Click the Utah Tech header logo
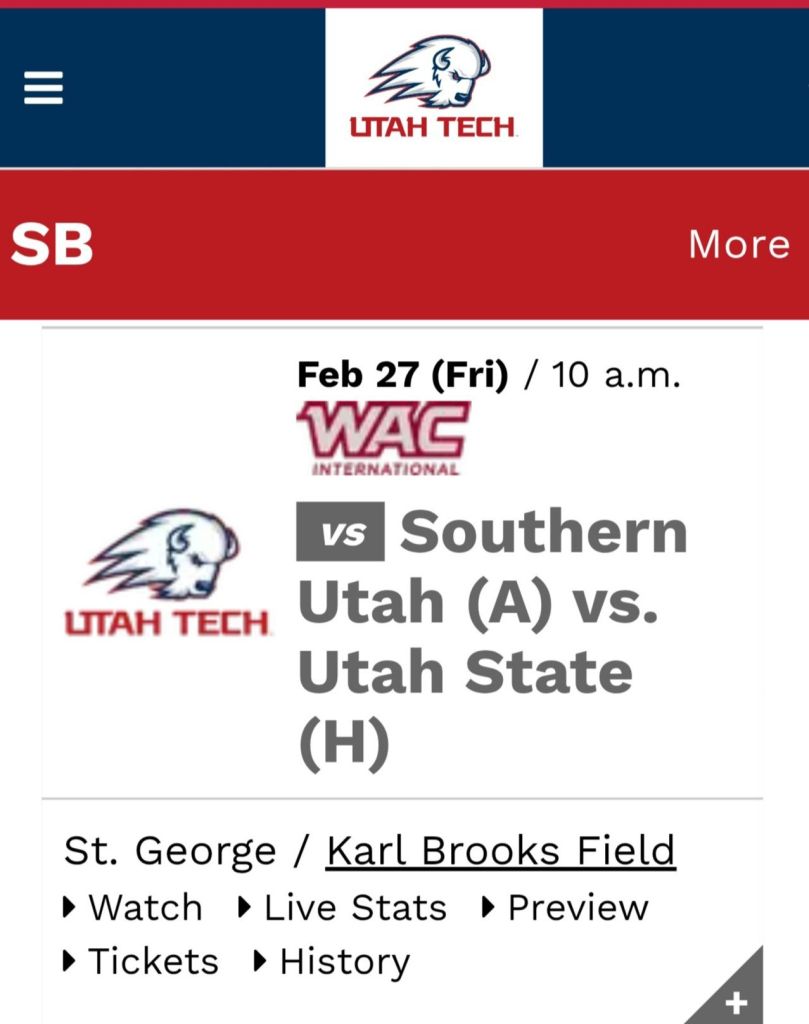Image resolution: width=809 pixels, height=1024 pixels. coord(433,88)
